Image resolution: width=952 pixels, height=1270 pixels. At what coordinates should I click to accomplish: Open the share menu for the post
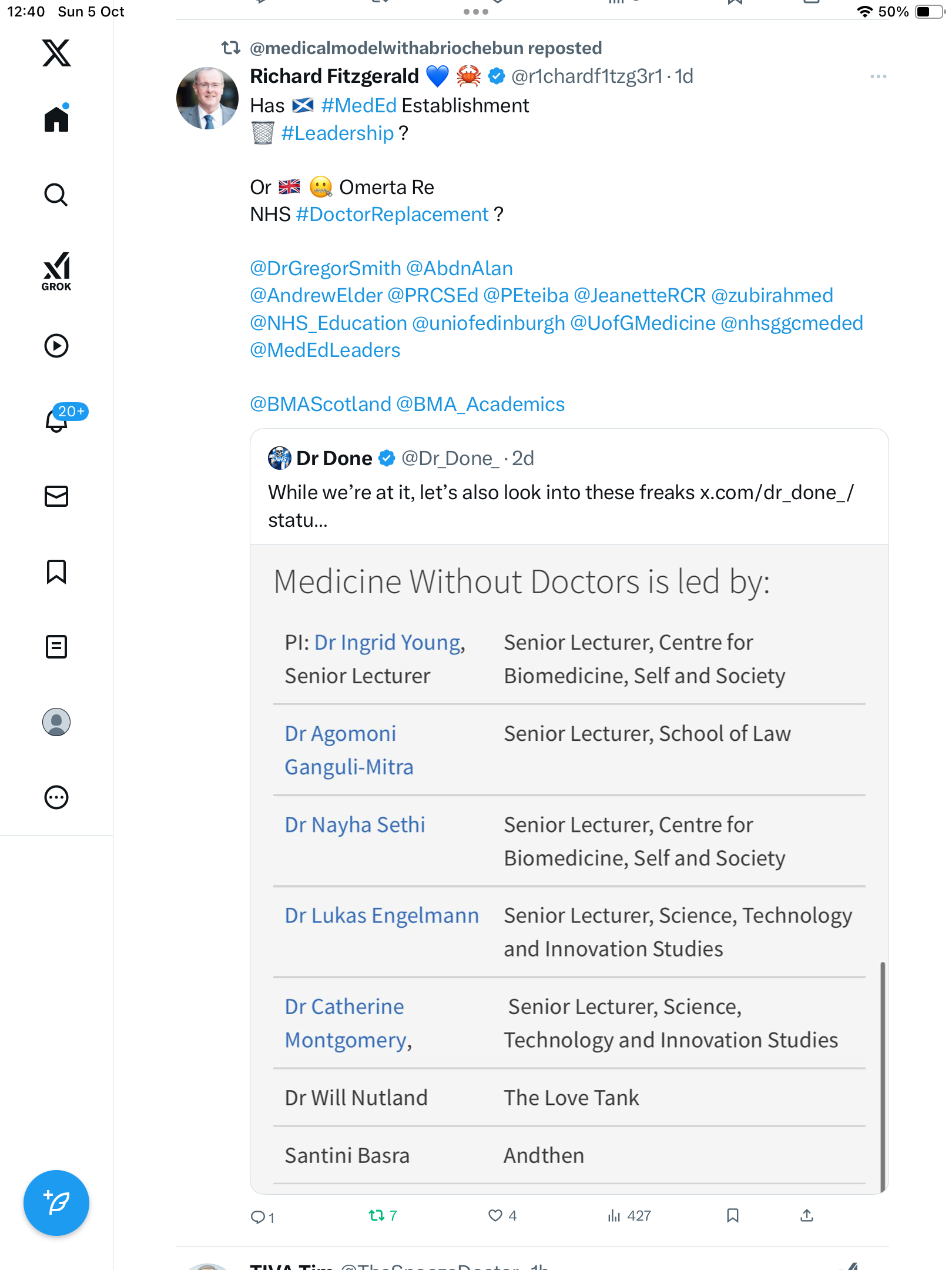pyautogui.click(x=807, y=1215)
